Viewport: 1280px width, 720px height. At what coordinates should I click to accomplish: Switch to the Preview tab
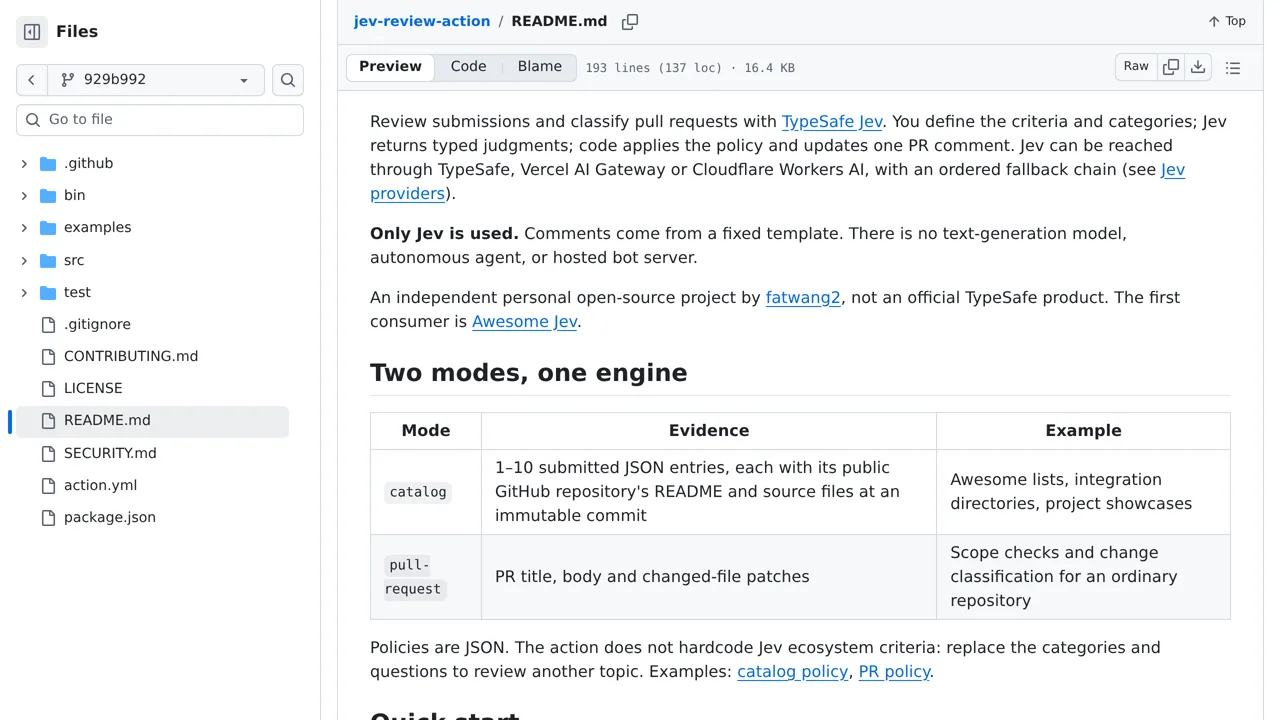pyautogui.click(x=390, y=67)
